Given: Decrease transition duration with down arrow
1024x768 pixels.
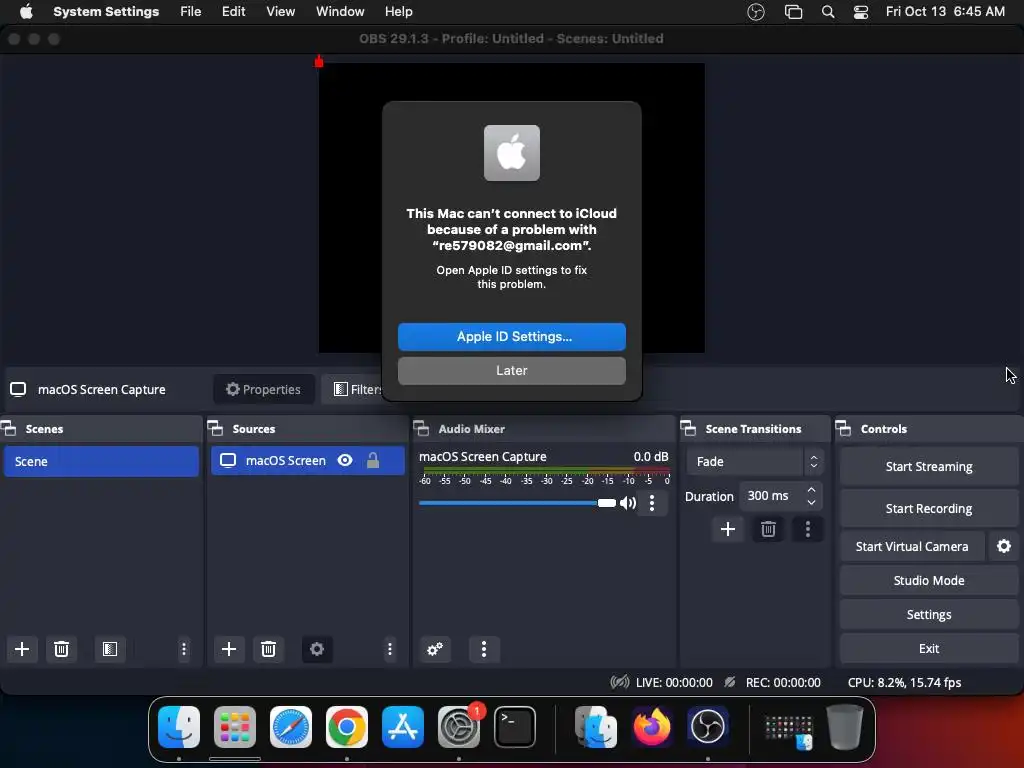Looking at the screenshot, I should (x=811, y=502).
